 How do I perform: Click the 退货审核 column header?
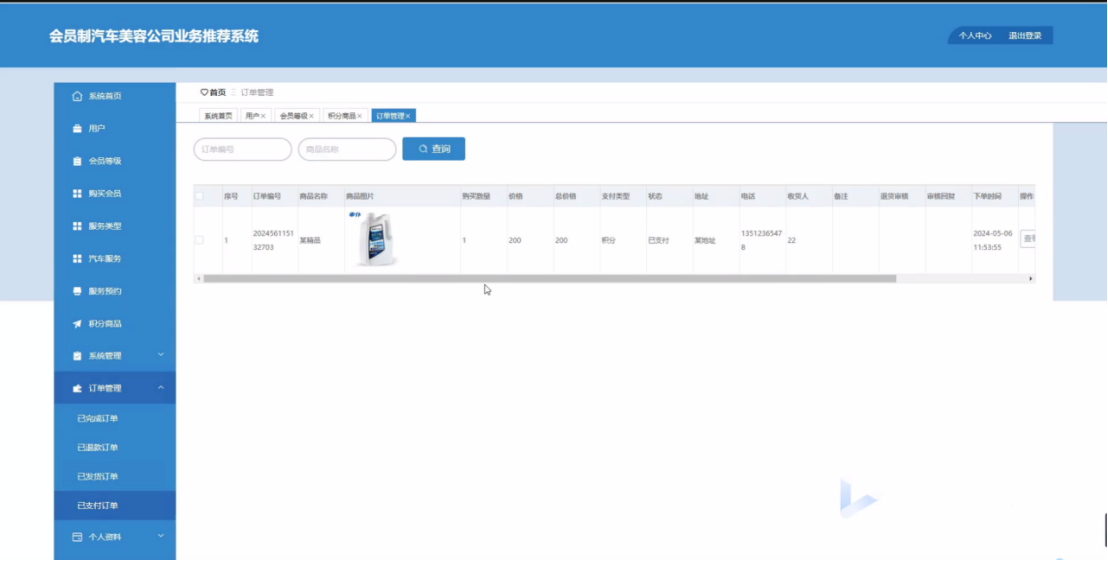click(894, 196)
